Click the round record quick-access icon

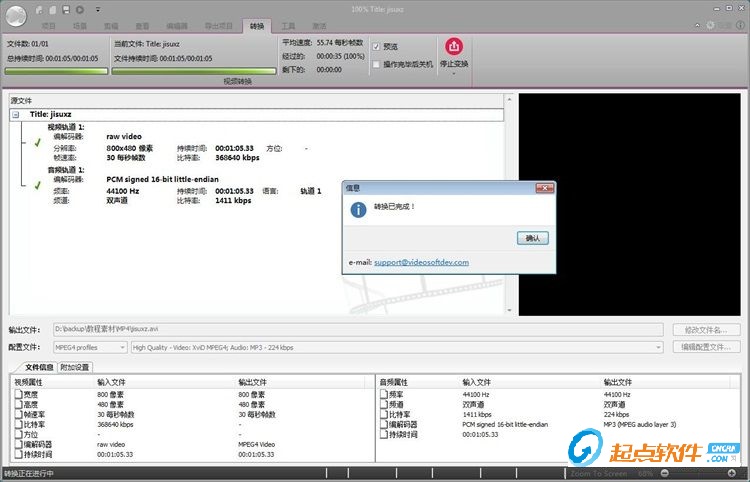(80, 10)
